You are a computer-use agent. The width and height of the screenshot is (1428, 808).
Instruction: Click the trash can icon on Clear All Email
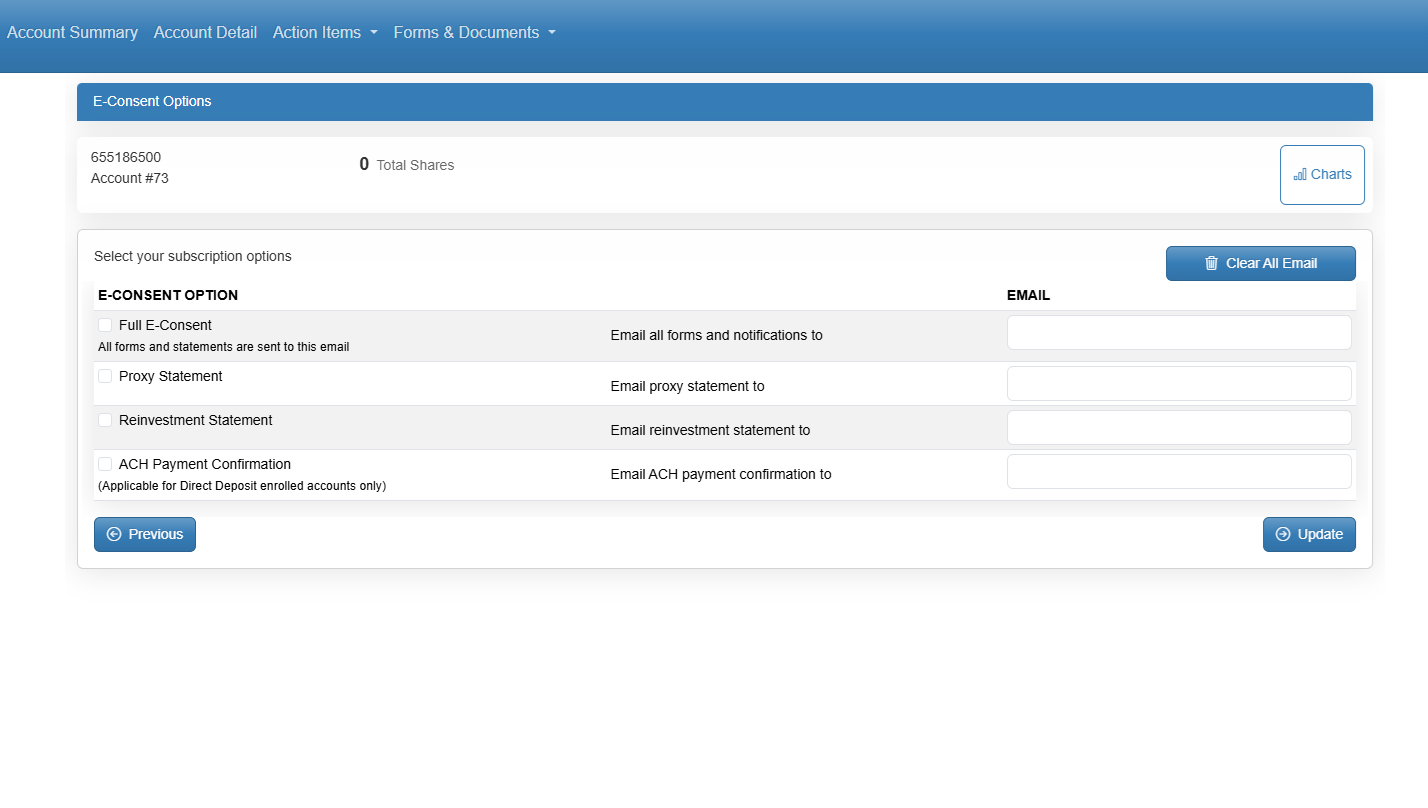click(1211, 263)
